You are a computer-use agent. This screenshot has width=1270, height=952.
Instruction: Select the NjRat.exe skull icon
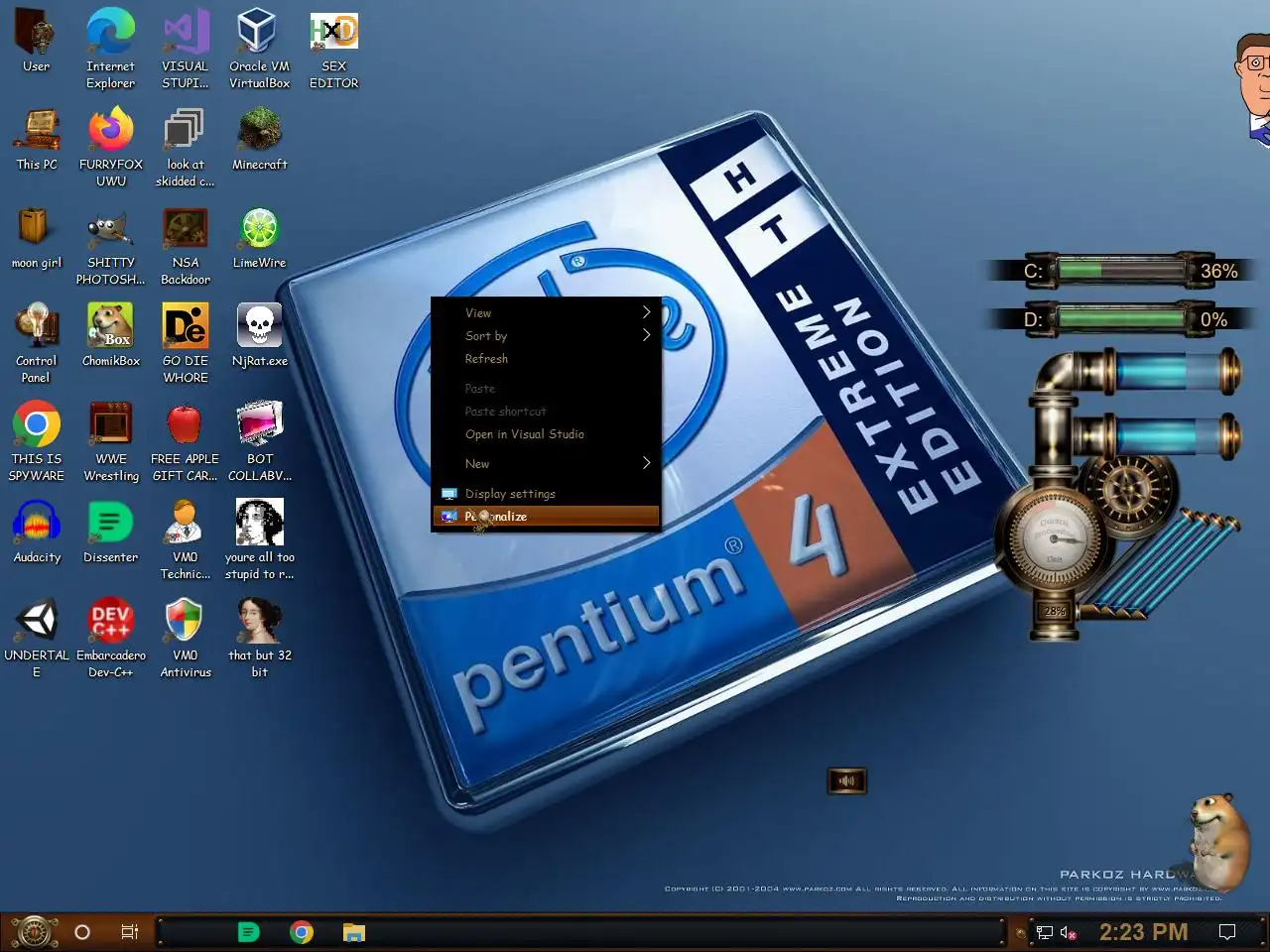coord(259,335)
